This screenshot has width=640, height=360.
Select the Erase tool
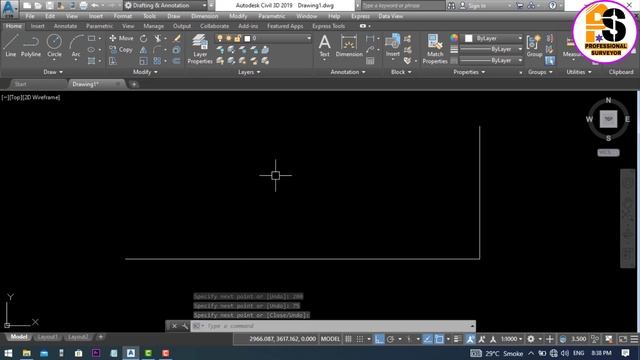(x=177, y=38)
